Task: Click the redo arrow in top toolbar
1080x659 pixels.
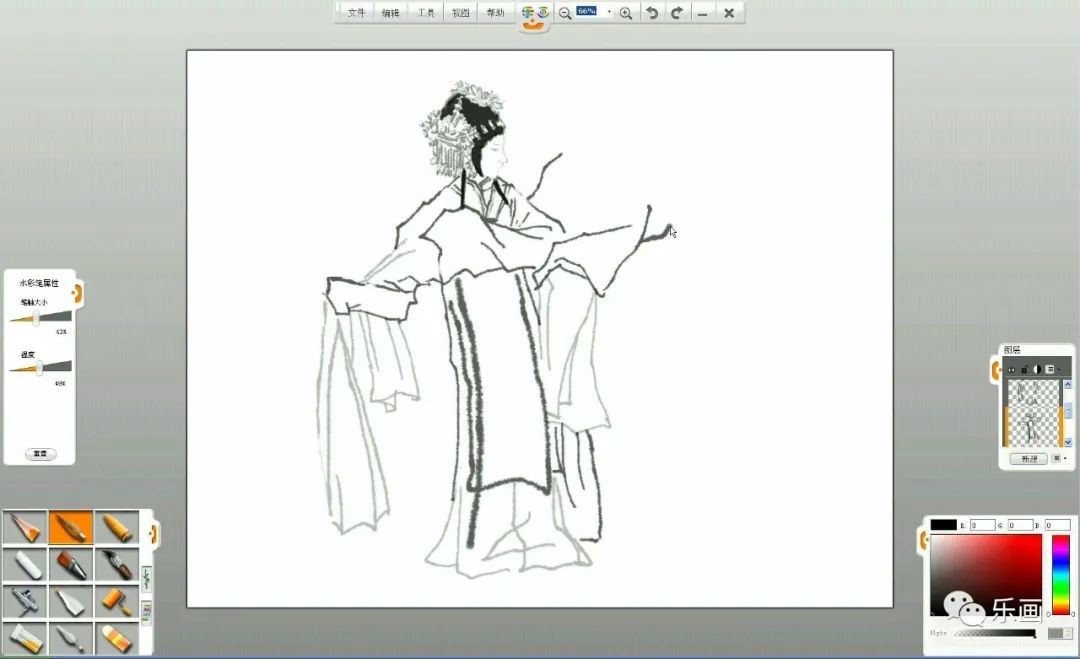Action: [x=677, y=13]
